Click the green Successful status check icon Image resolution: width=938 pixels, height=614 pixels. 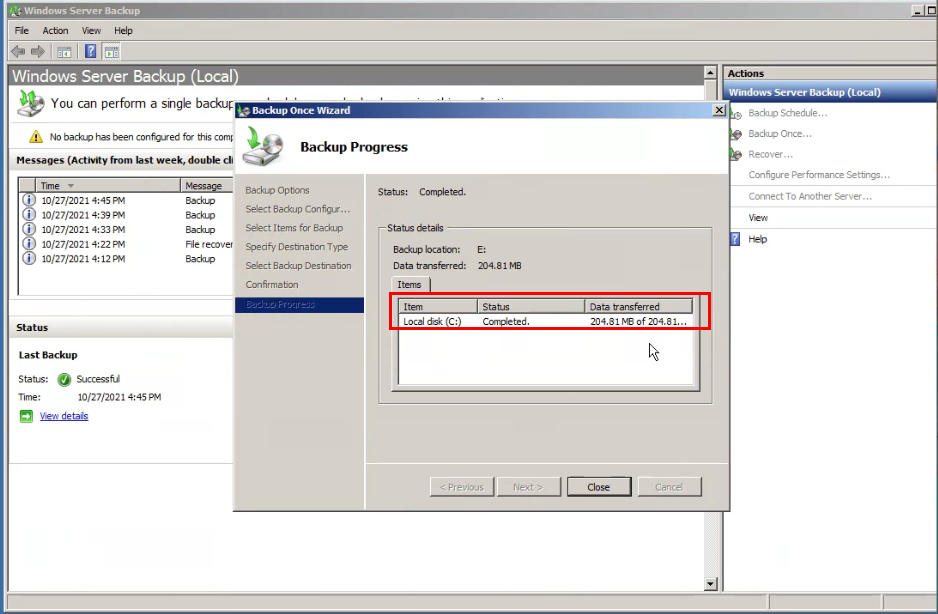[x=64, y=379]
